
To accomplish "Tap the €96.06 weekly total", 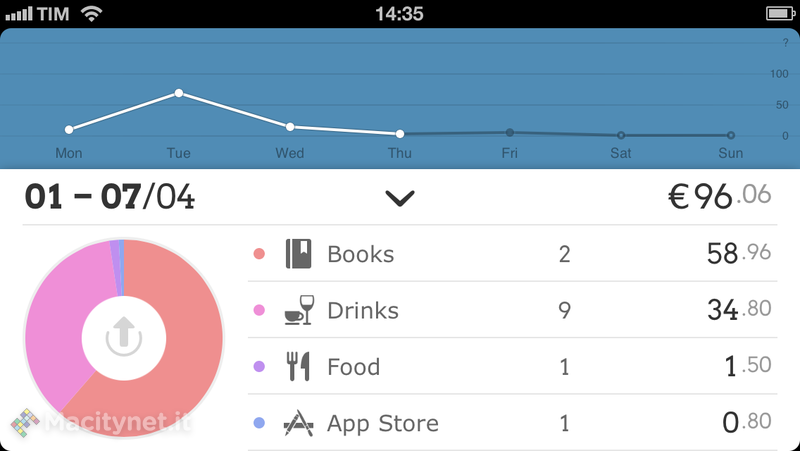I will (720, 196).
